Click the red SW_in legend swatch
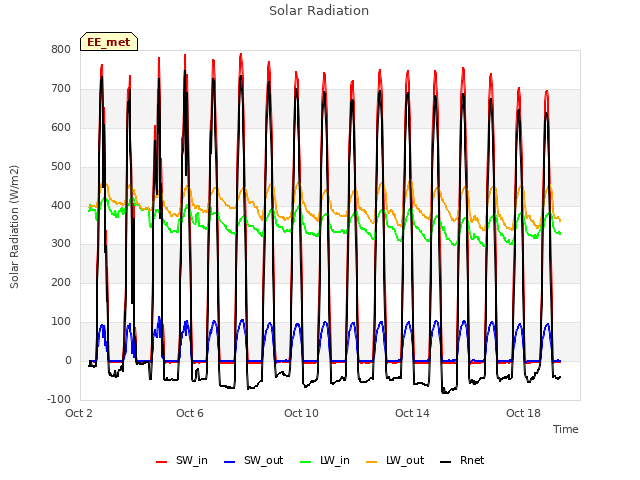This screenshot has height=480, width=640. pyautogui.click(x=162, y=462)
